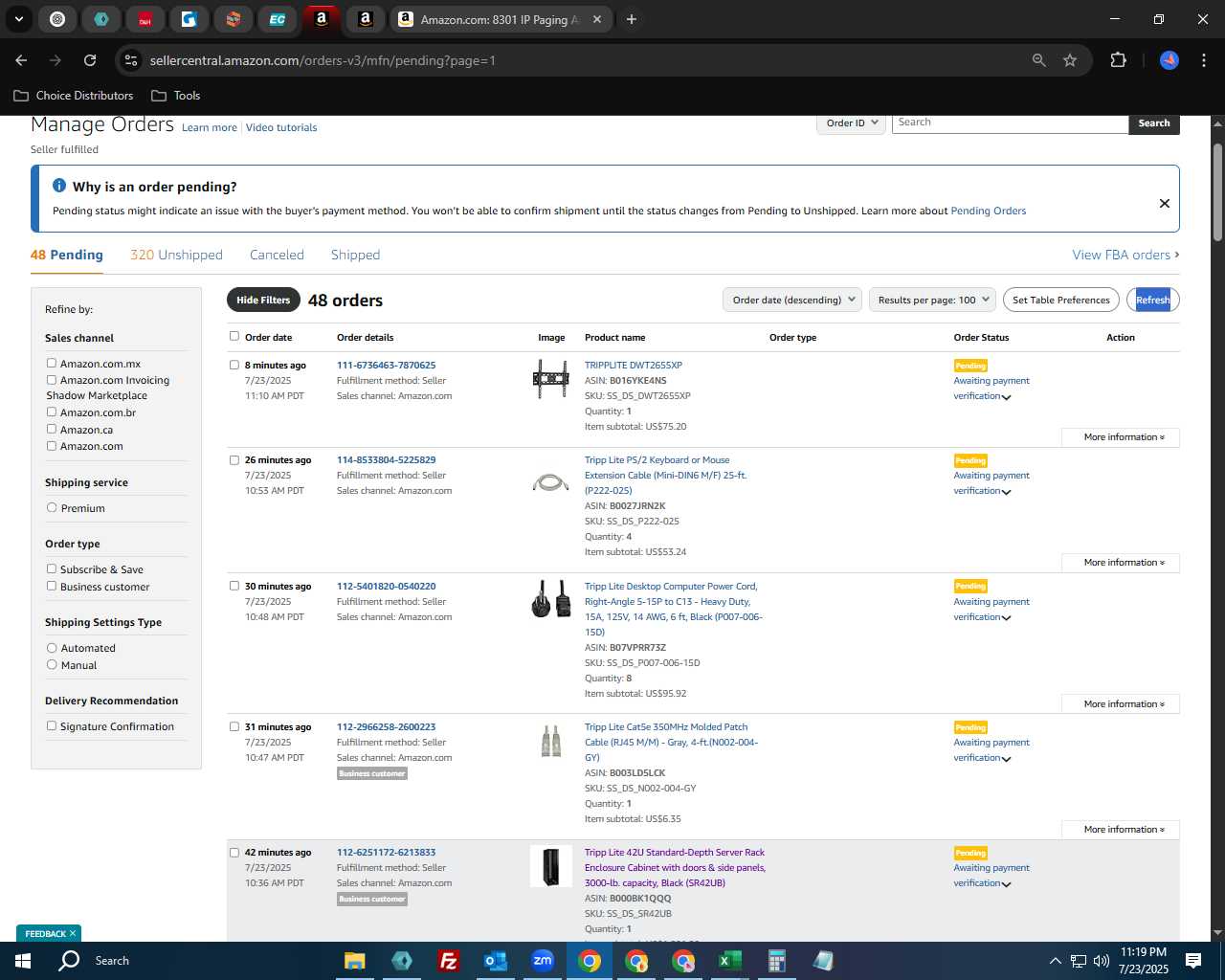1225x980 pixels.
Task: Open the File Explorer taskbar icon
Action: pyautogui.click(x=355, y=961)
